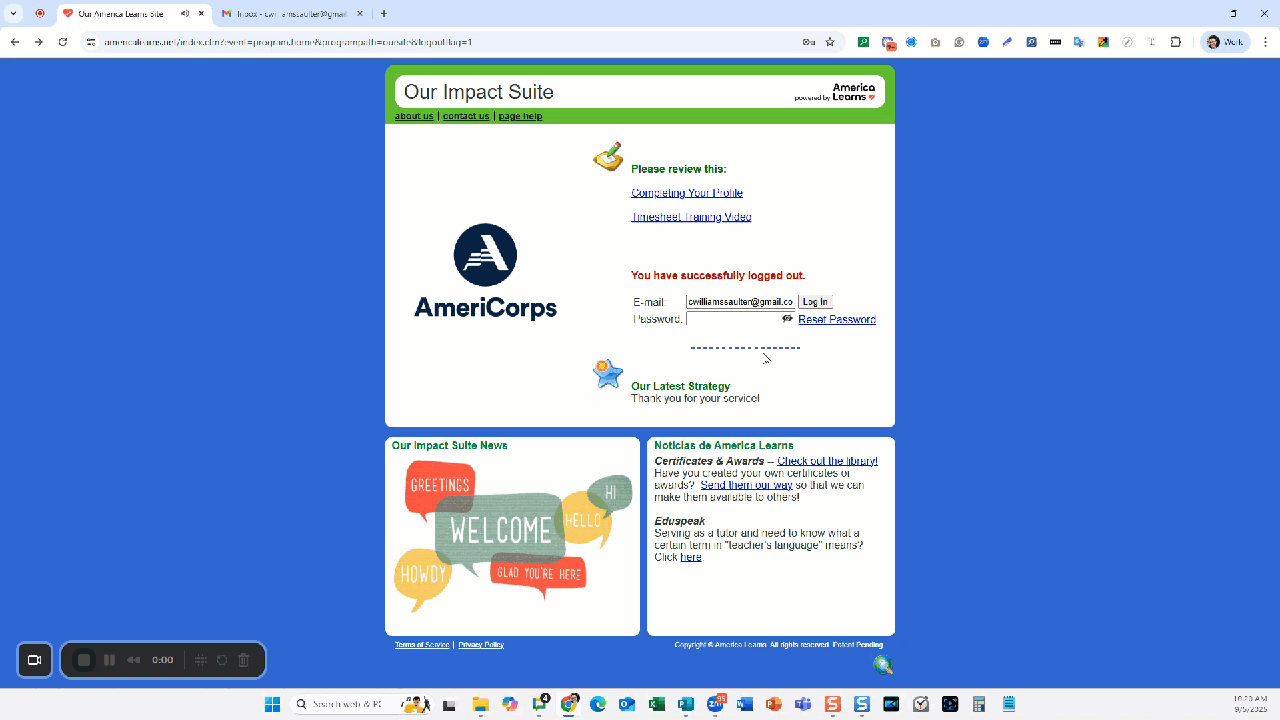The height and width of the screenshot is (720, 1280).
Task: Click the camera toggle on recorder
Action: (35, 660)
